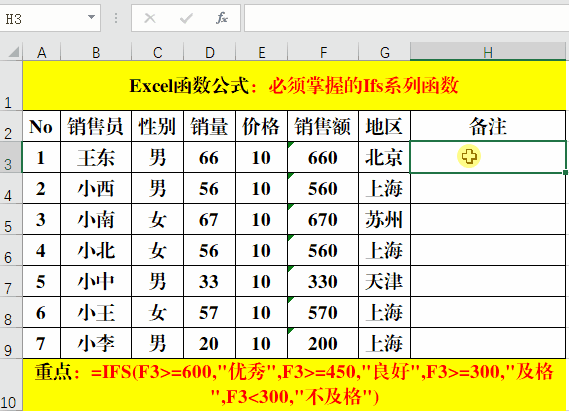Screen dimensions: 569x411
Task: Click the empty remarks cell in row 9
Action: 488,343
